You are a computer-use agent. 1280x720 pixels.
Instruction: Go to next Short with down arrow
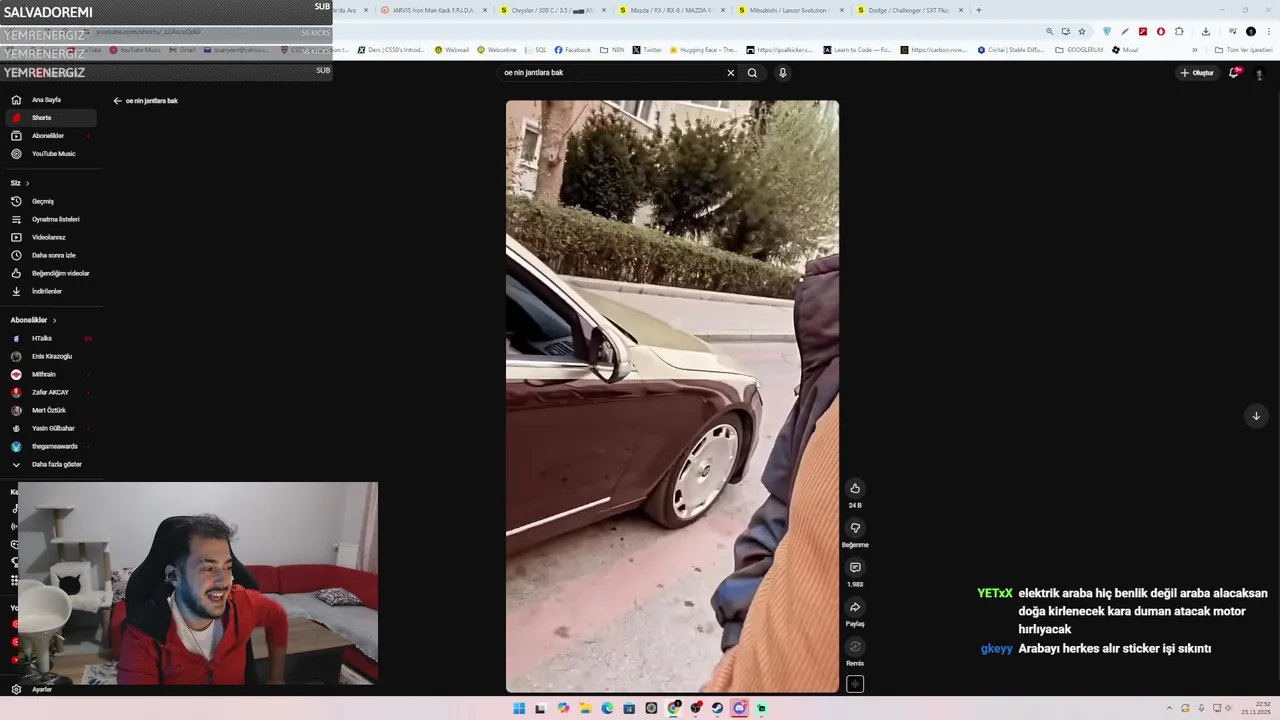click(x=1256, y=416)
